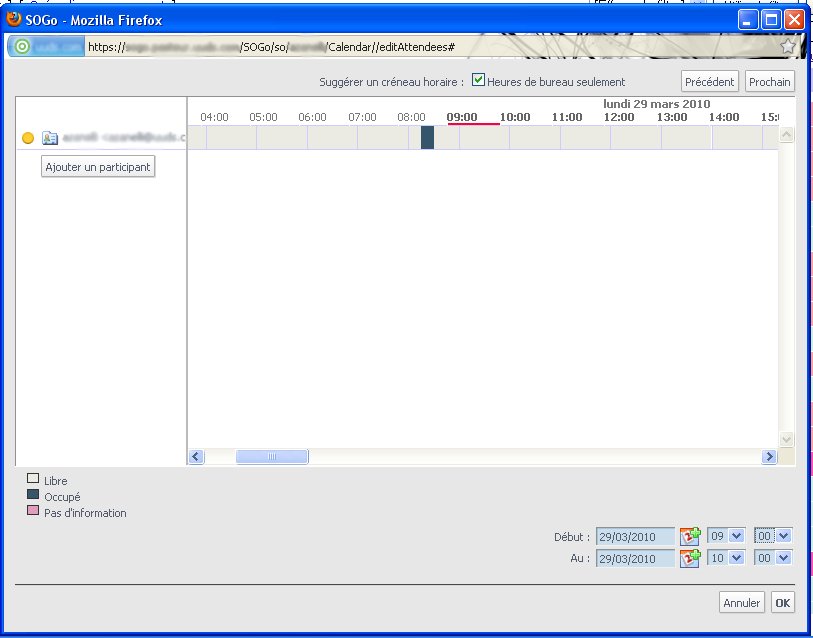813x638 pixels.
Task: Click the Au date calendar picker icon
Action: pyautogui.click(x=690, y=558)
